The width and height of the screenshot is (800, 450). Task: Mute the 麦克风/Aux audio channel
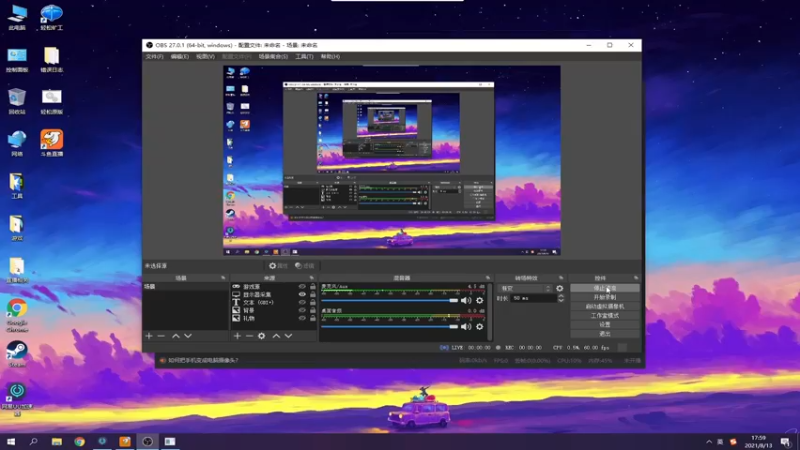[x=466, y=301]
